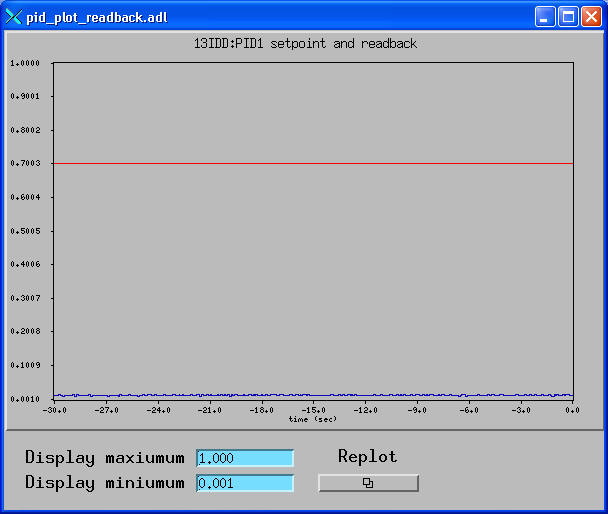Click the X application icon in title bar
Viewport: 608px width, 514px height.
(x=14, y=17)
